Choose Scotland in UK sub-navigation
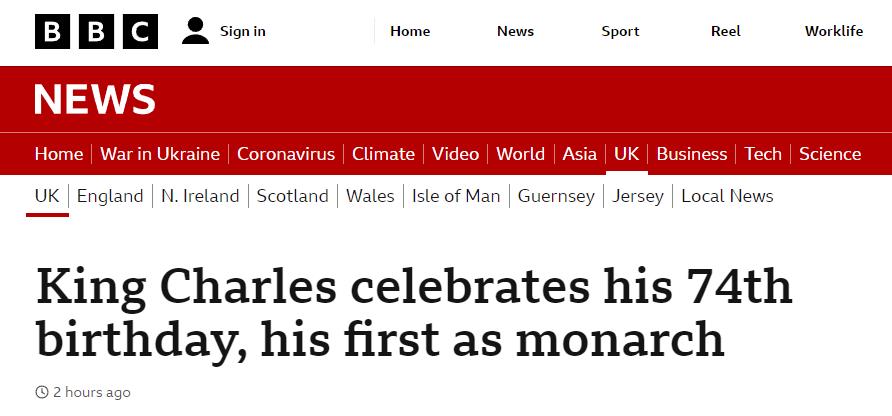 pyautogui.click(x=293, y=196)
